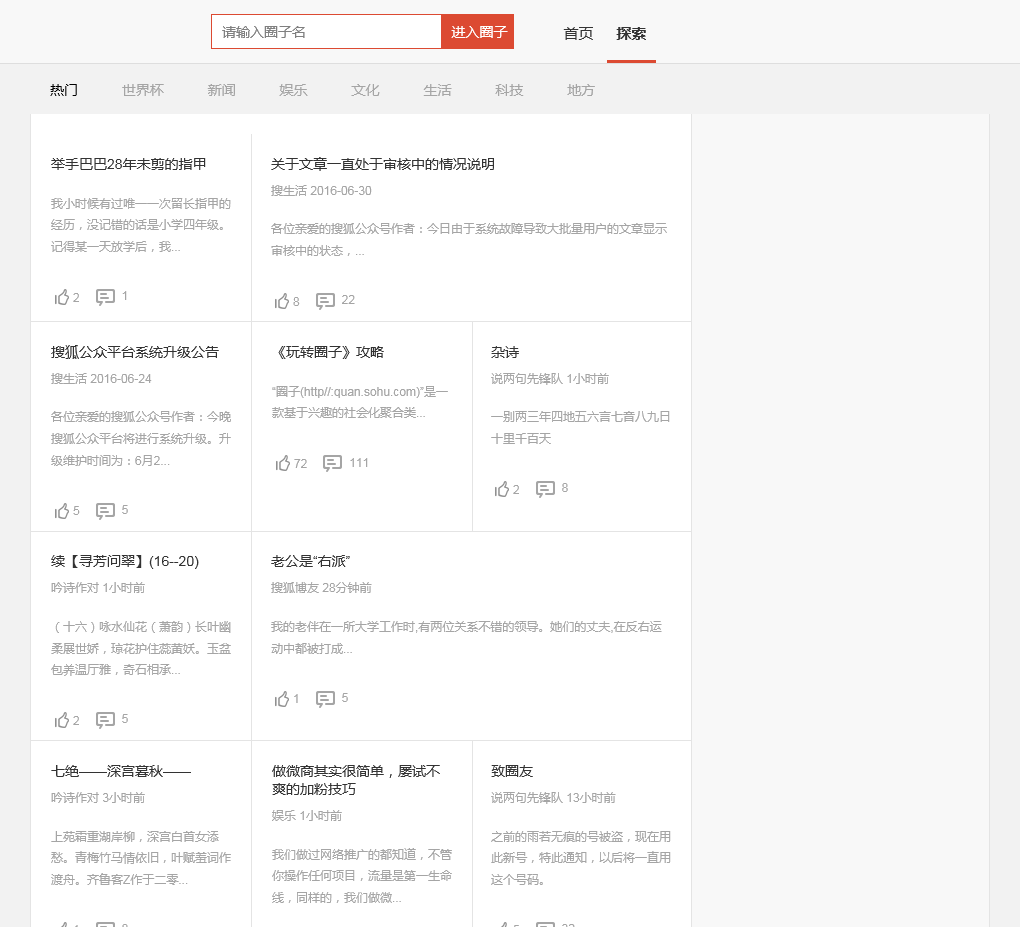Click excerpt starting 我小时候有过唯一一次留长指甲的
The image size is (1020, 927).
tap(141, 225)
